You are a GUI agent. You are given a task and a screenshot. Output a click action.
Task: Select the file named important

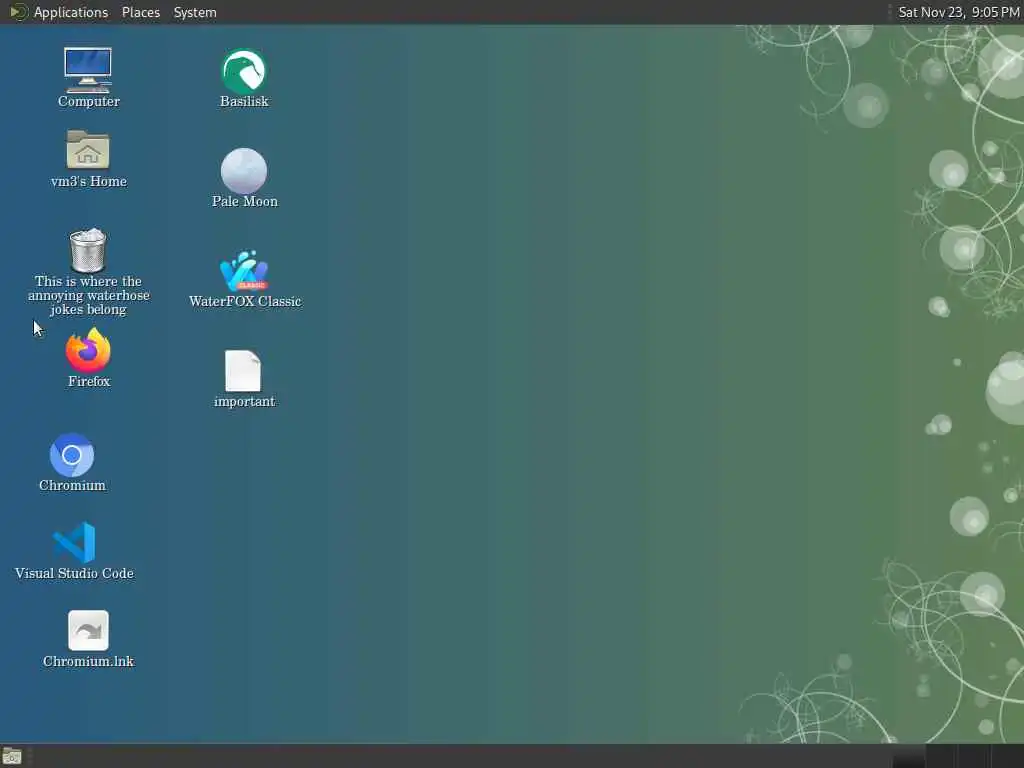point(244,371)
